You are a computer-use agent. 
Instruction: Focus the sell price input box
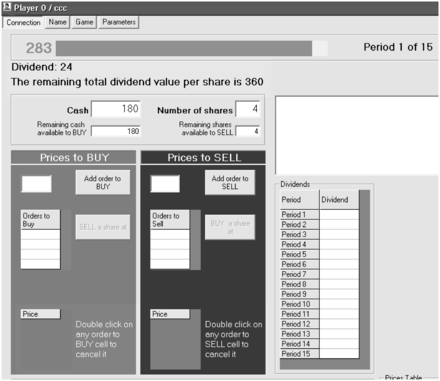click(165, 184)
